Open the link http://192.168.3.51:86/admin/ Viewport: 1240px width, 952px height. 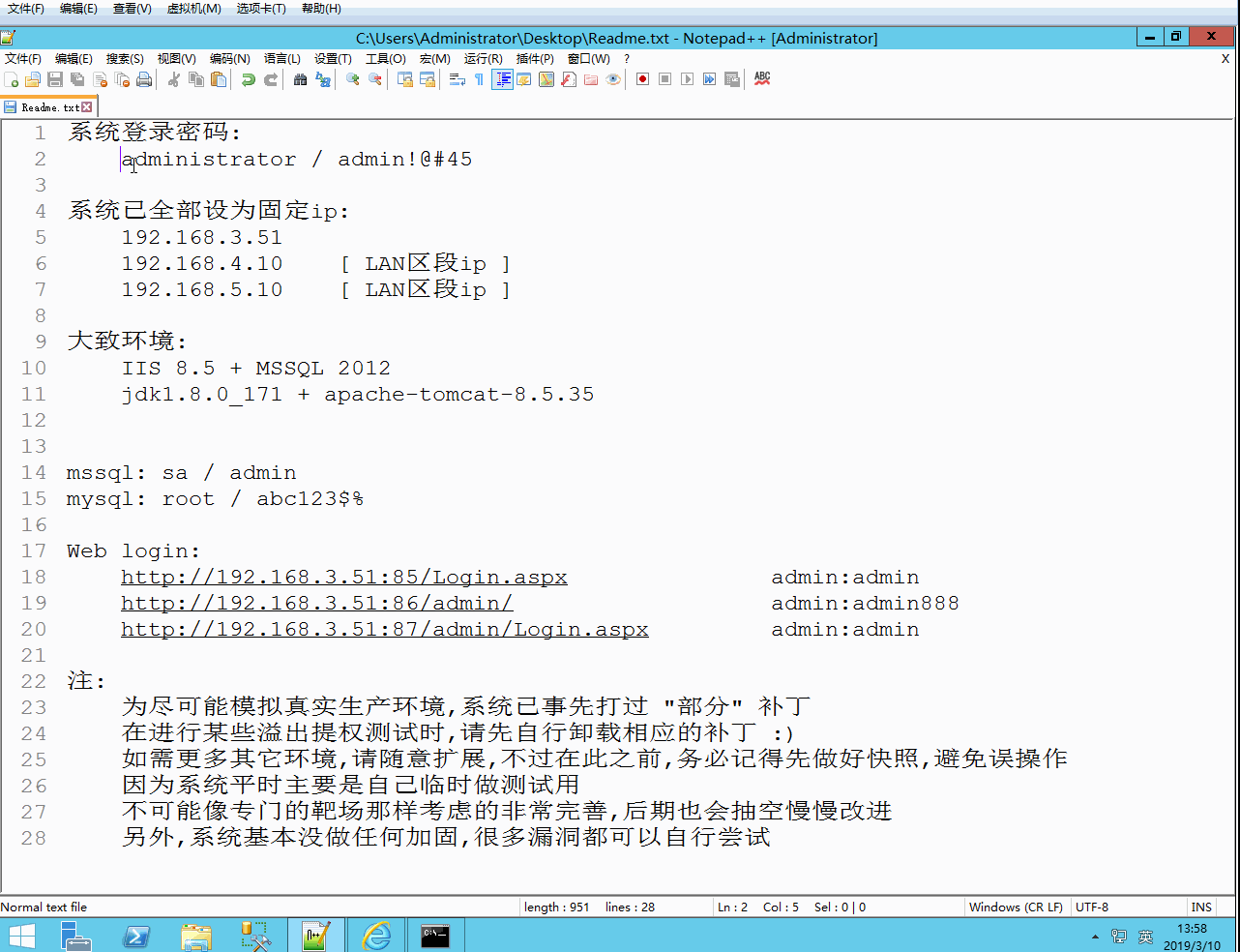[317, 604]
